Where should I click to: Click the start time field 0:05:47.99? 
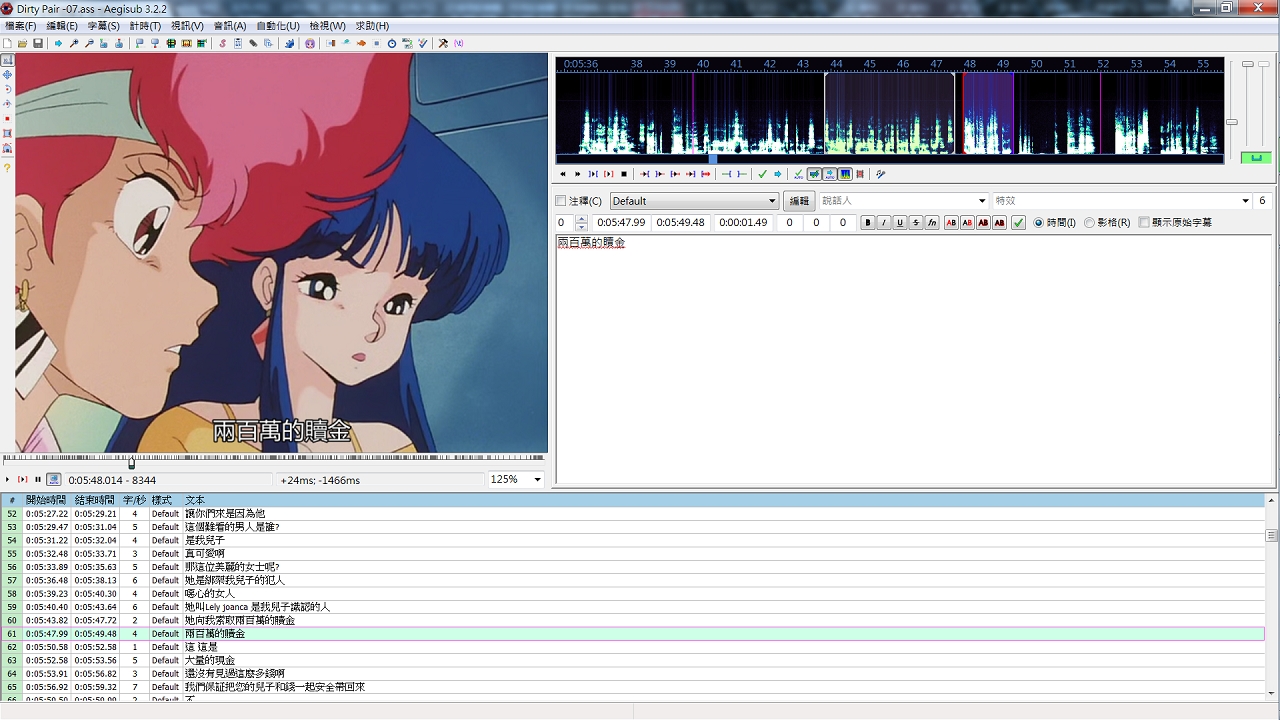pyautogui.click(x=621, y=223)
